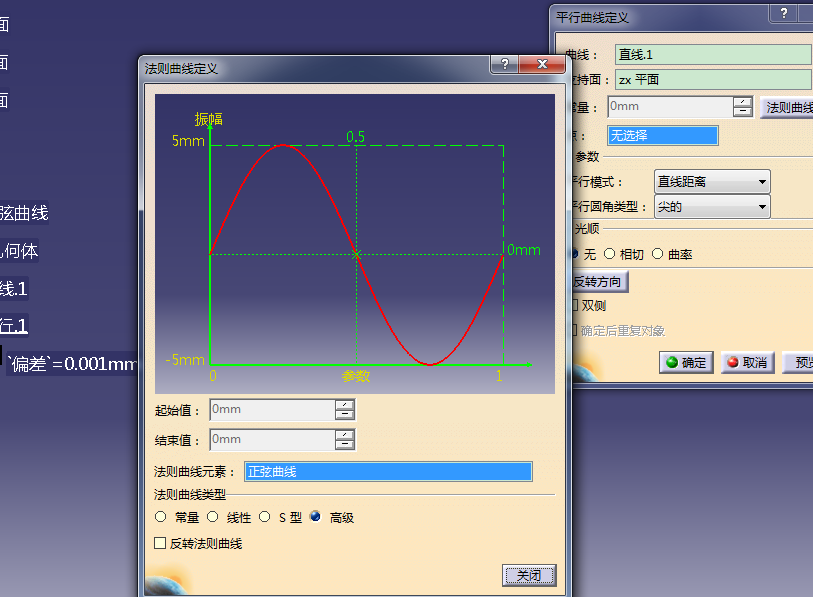Image resolution: width=813 pixels, height=597 pixels.
Task: Confirm with the 确定 button
Action: (x=686, y=363)
